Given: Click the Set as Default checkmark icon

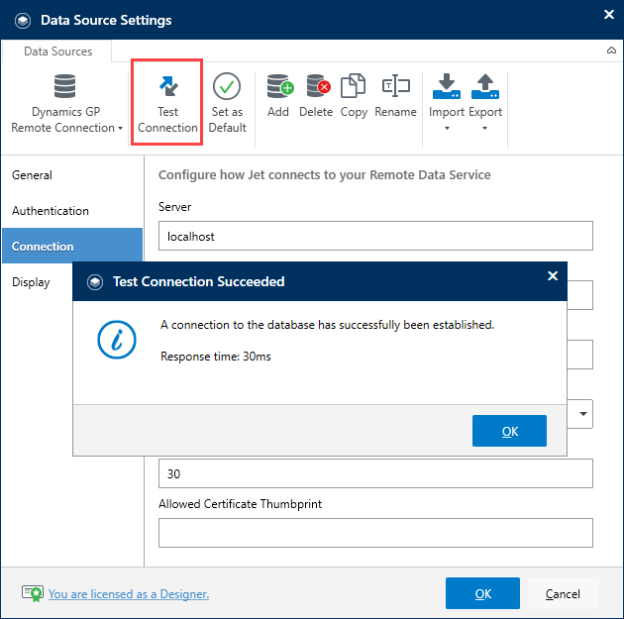Looking at the screenshot, I should tap(227, 86).
